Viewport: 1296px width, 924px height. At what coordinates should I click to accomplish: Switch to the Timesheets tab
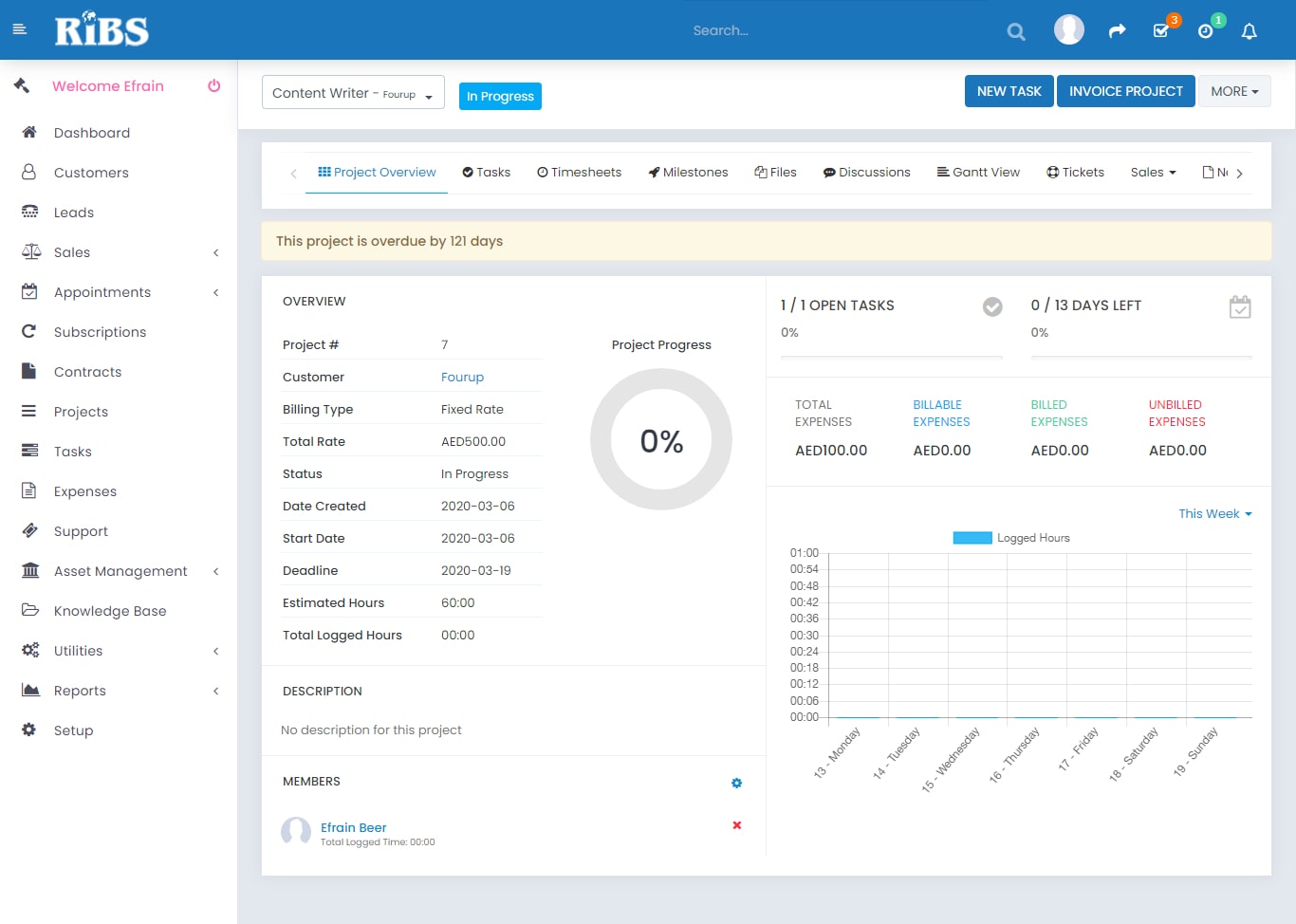pos(579,172)
